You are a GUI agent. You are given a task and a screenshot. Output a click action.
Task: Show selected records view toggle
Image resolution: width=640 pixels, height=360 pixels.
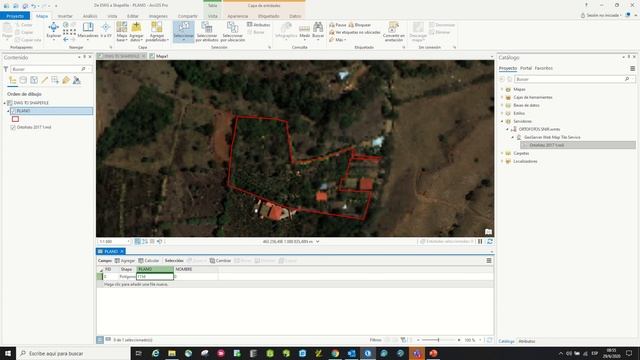pos(108,340)
